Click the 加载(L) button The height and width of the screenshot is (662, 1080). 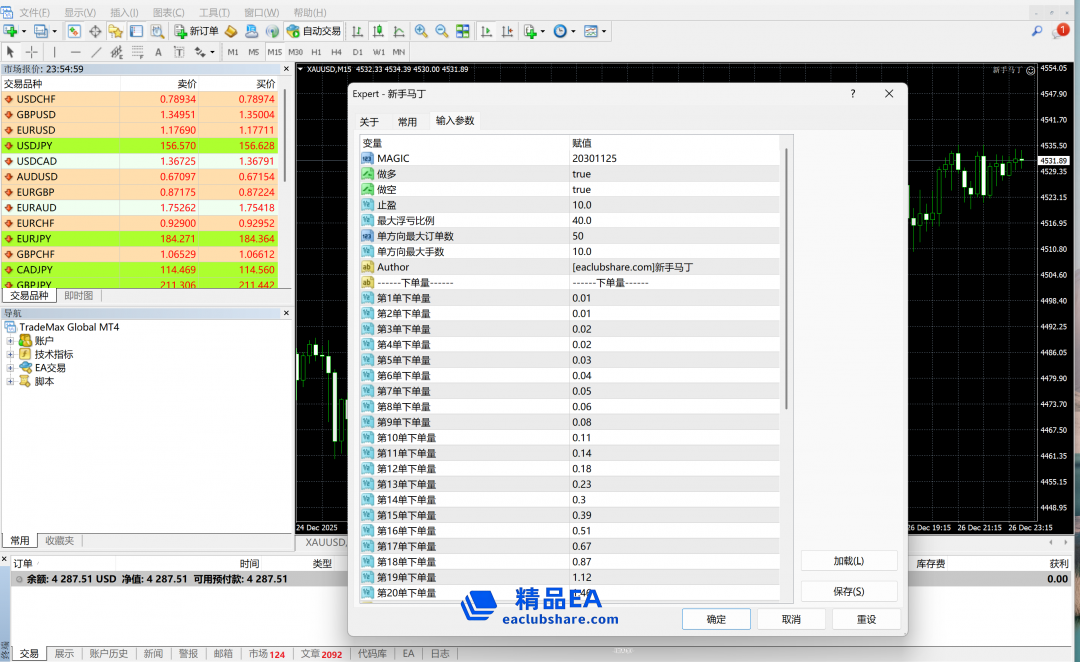[x=848, y=561]
